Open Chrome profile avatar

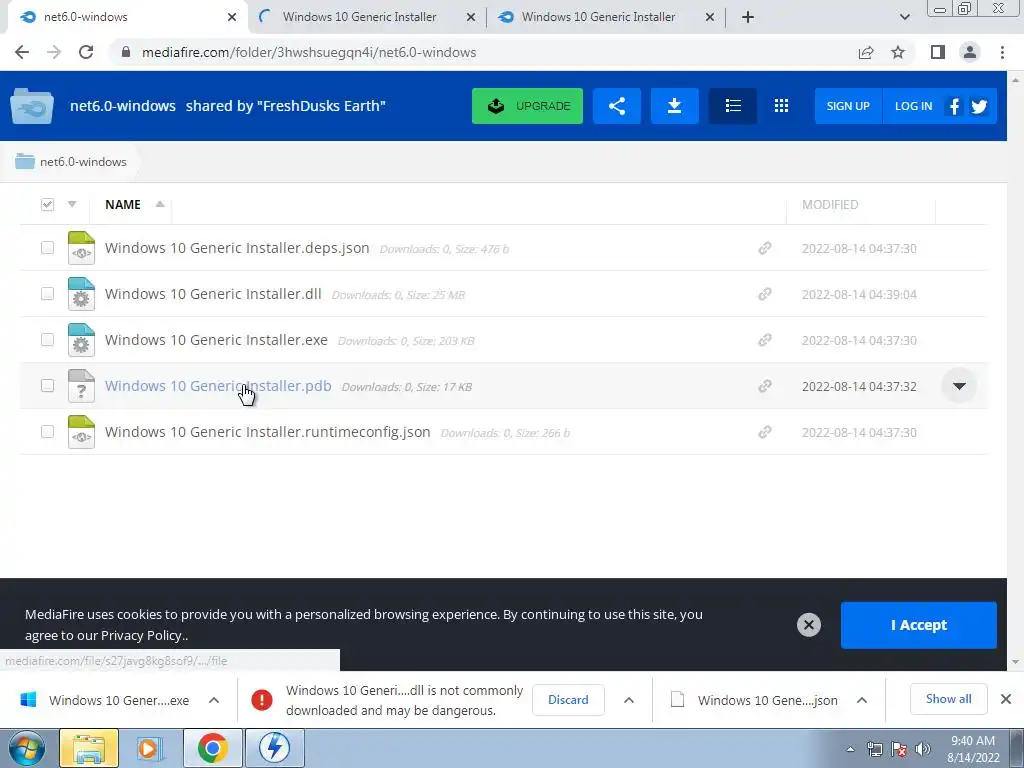tap(970, 52)
